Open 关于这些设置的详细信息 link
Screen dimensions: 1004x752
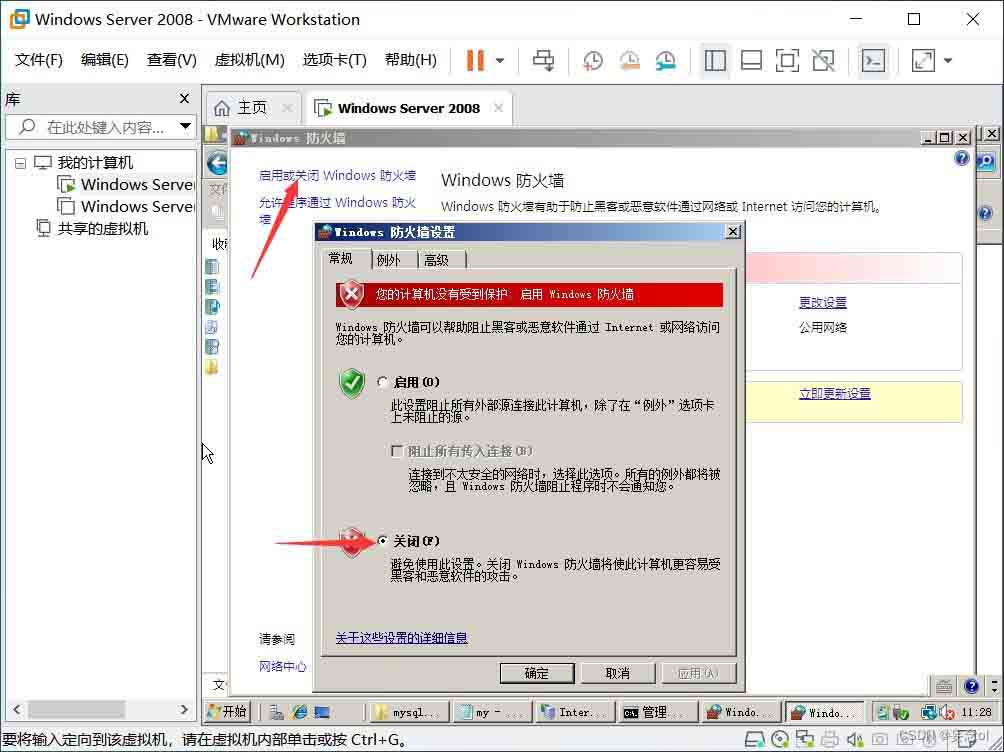pyautogui.click(x=401, y=638)
